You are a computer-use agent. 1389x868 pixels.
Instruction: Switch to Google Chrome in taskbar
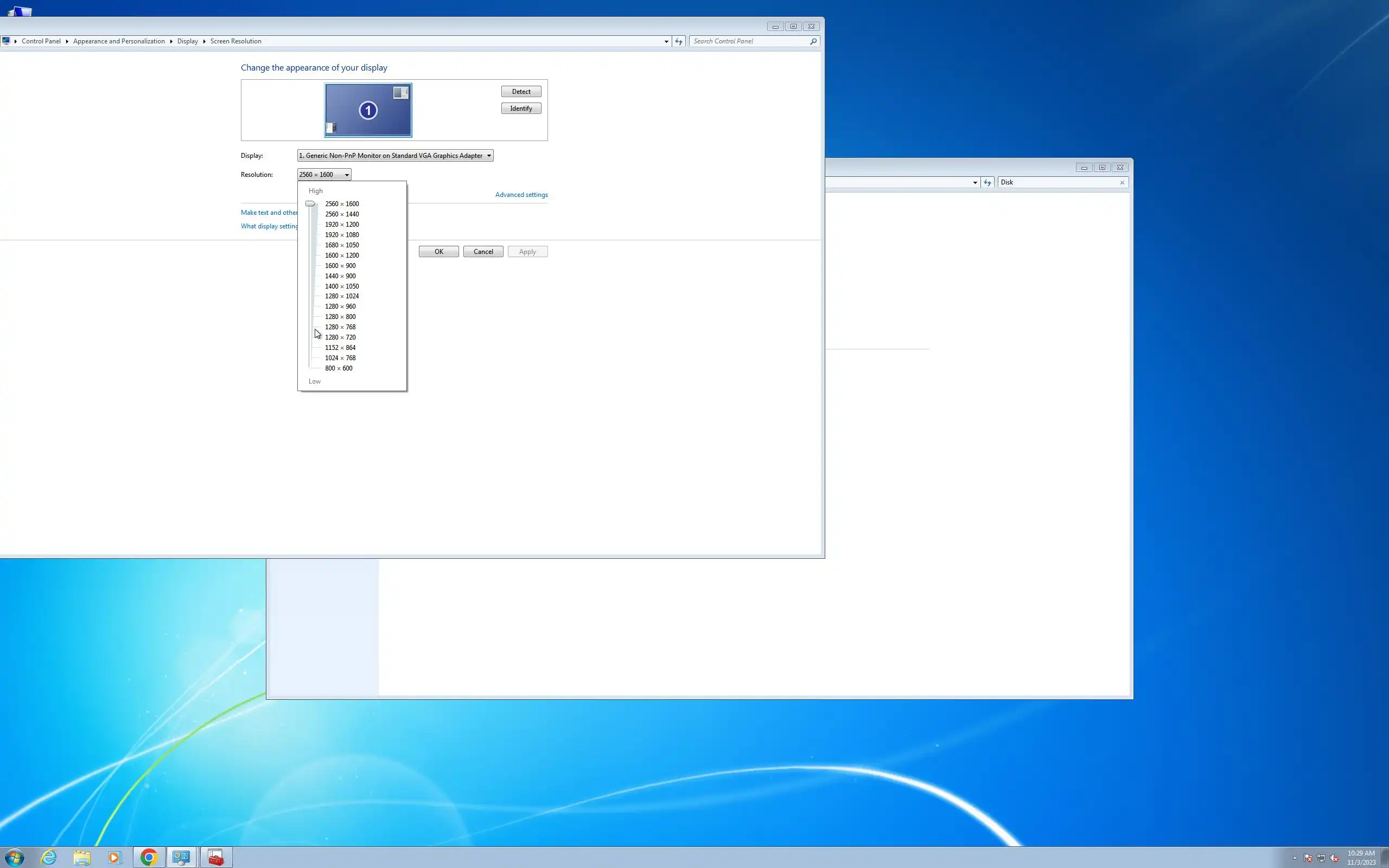coord(149,857)
